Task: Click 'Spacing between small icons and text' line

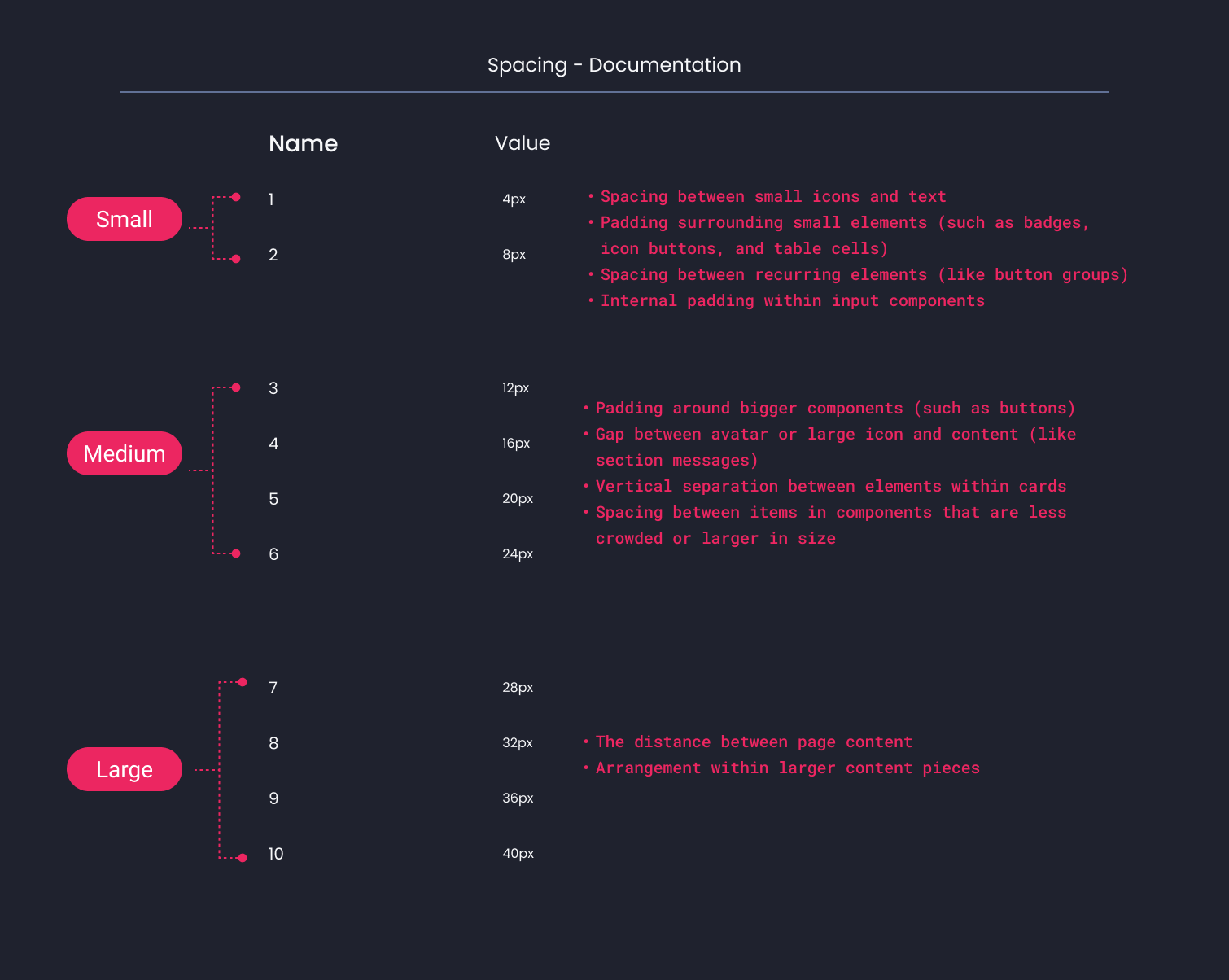Action: (773, 196)
